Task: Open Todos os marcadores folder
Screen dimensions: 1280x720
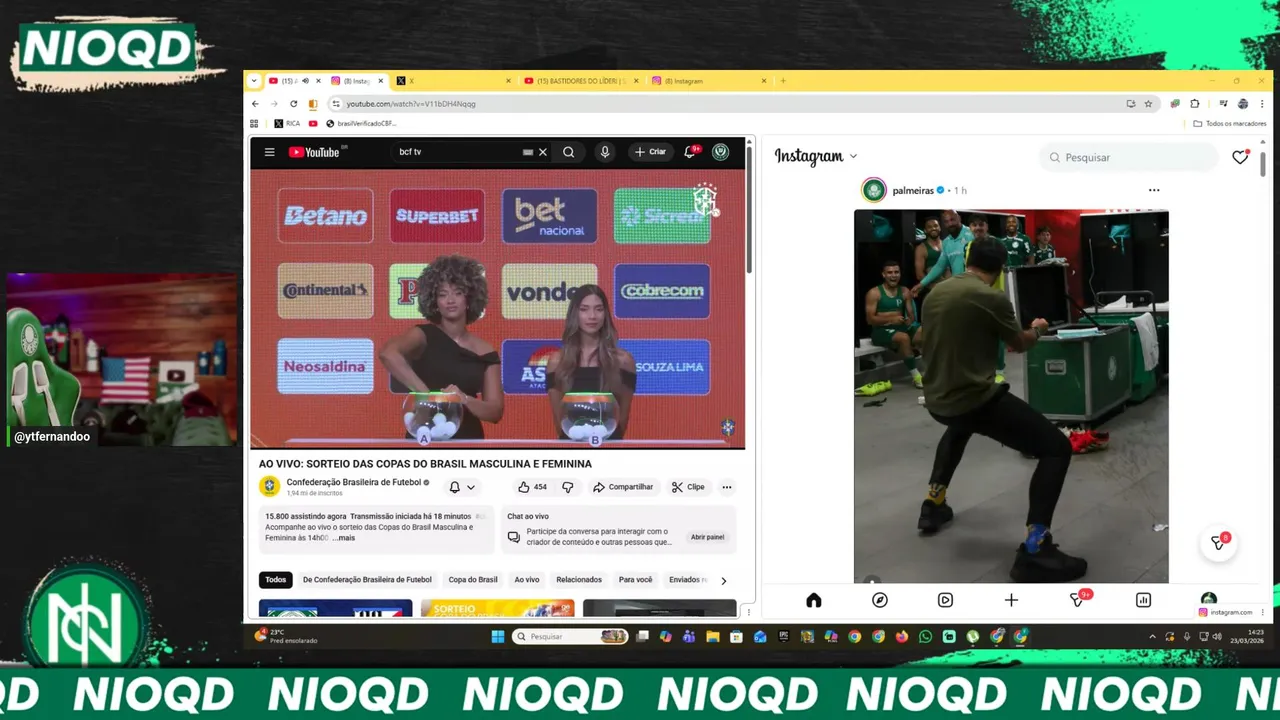Action: tap(1230, 124)
